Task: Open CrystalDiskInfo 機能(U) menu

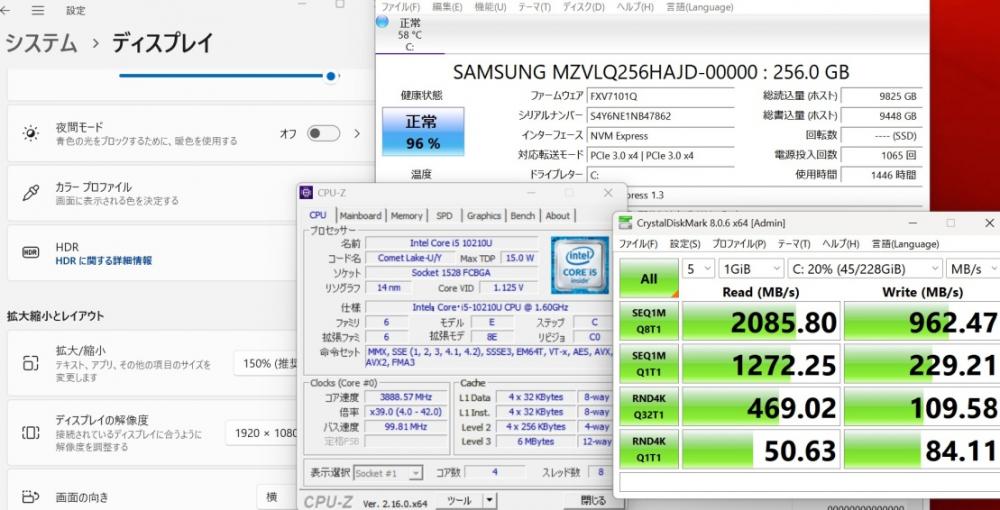Action: click(490, 7)
